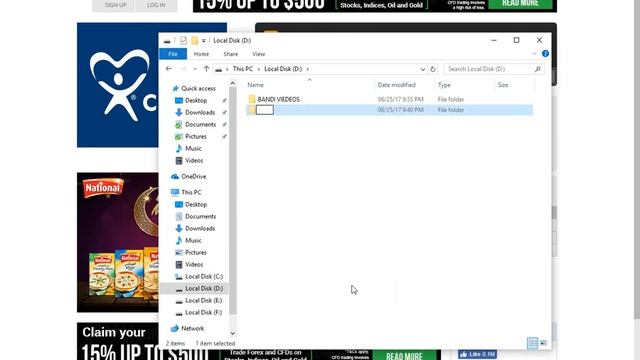The image size is (640, 360).
Task: Click the Properties quick access toolbar icon
Action: point(183,40)
